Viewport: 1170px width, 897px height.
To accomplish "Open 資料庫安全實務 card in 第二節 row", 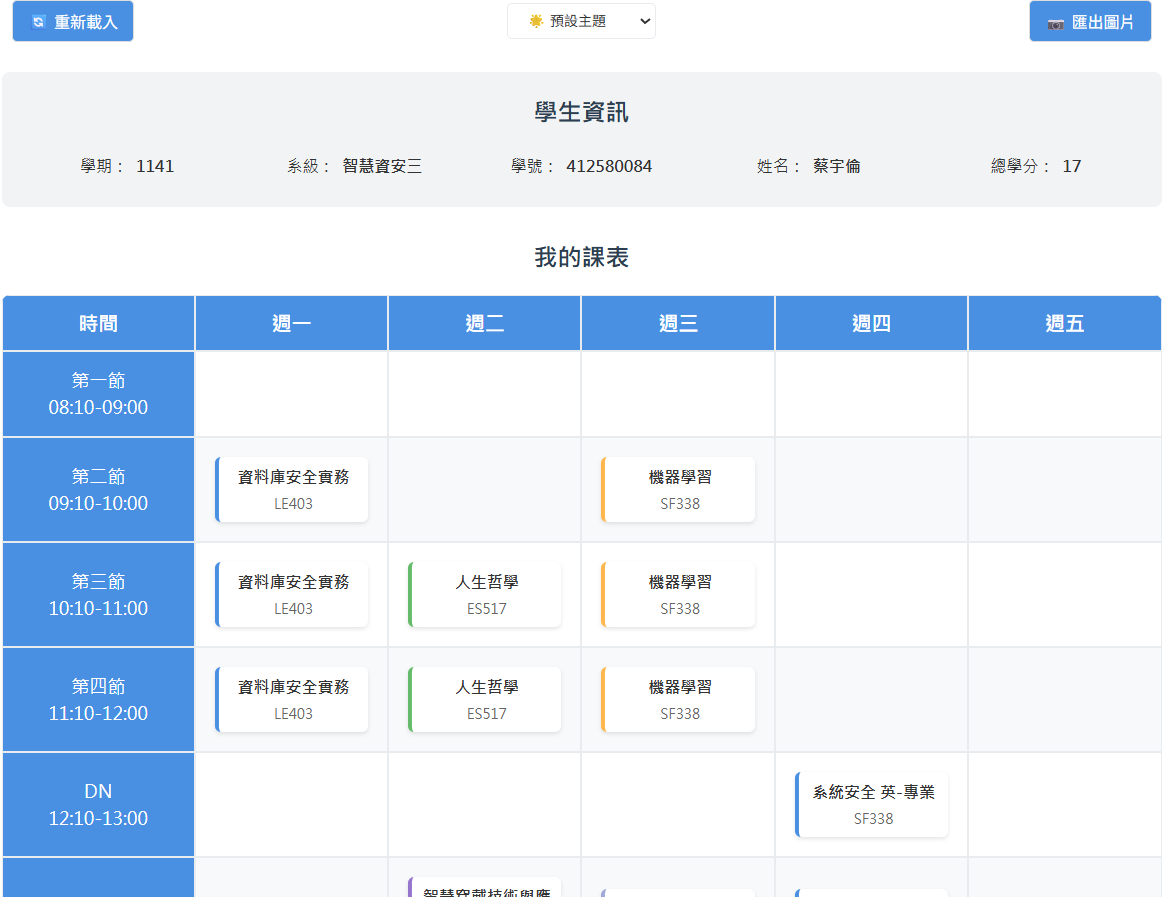I will 292,490.
